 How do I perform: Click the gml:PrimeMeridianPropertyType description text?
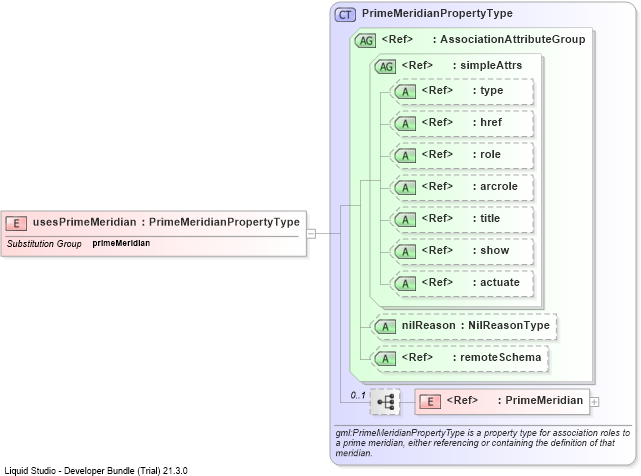(x=482, y=443)
